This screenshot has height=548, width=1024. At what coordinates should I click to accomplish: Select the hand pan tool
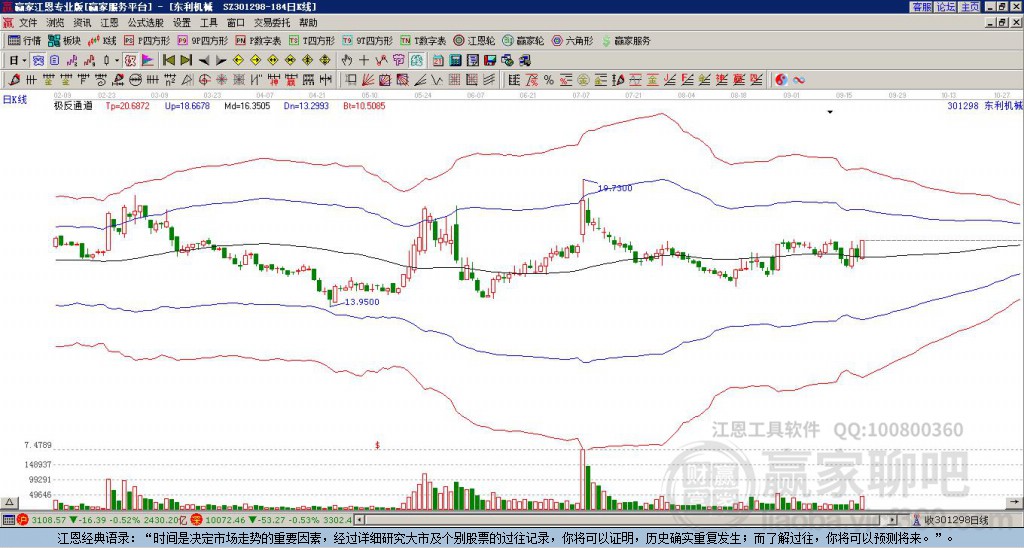point(346,61)
